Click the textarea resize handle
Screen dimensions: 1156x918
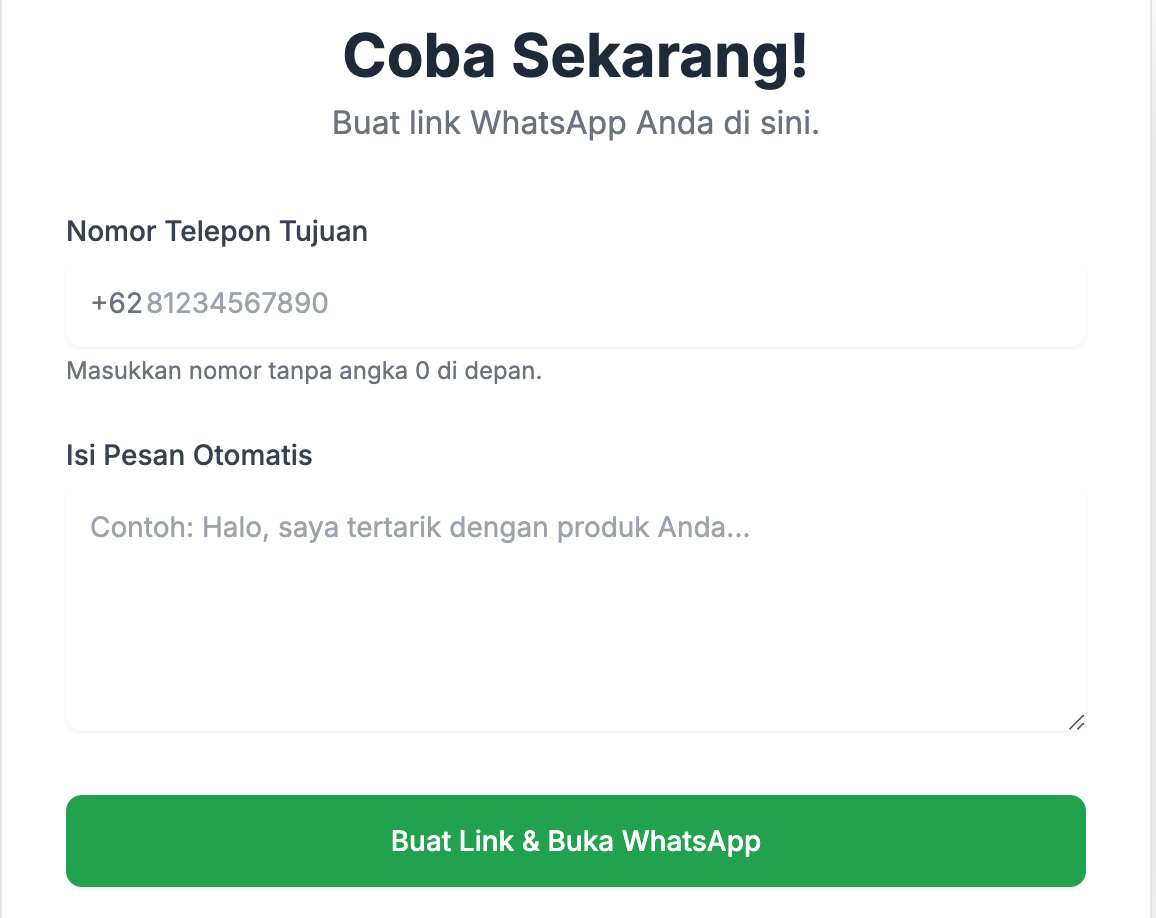point(1078,722)
